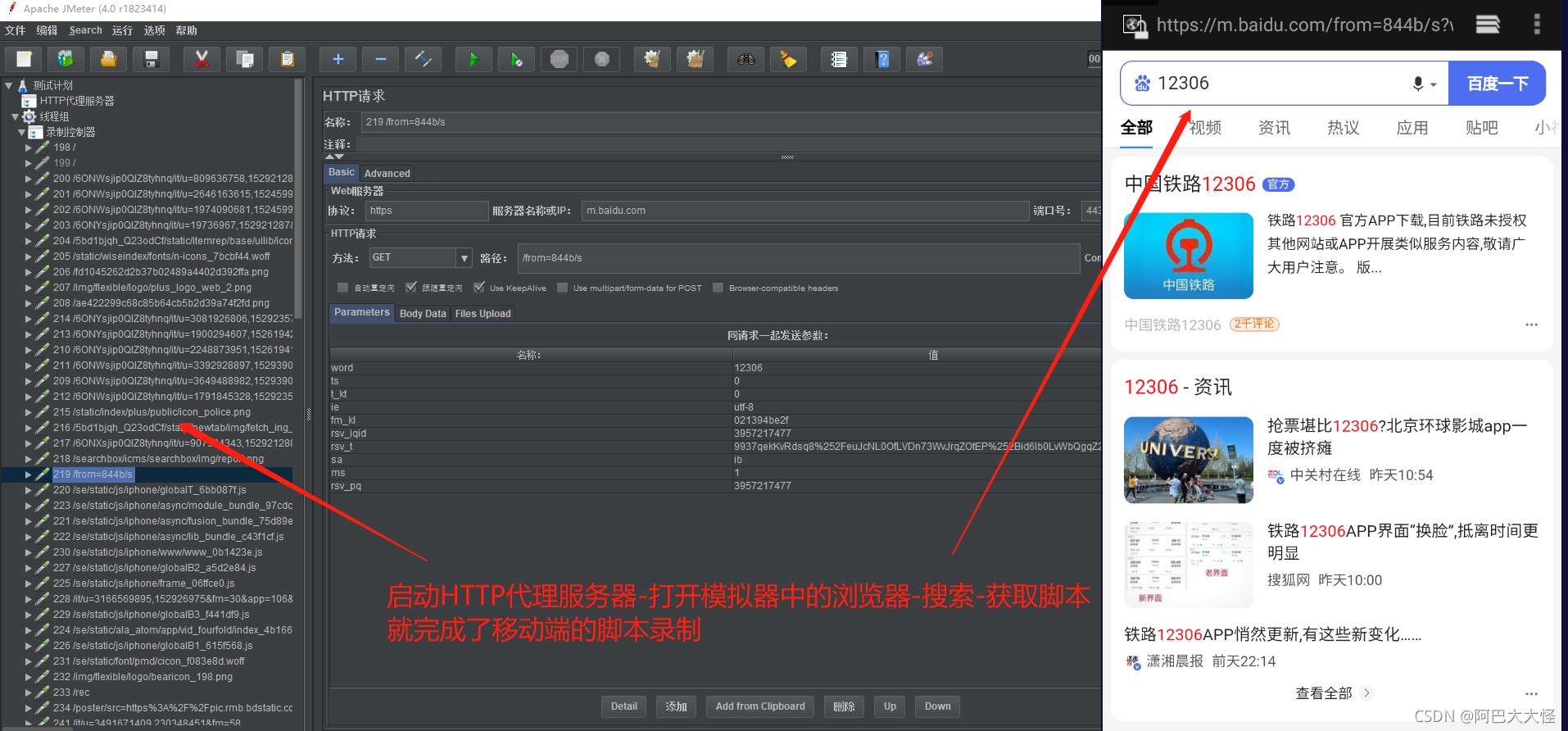Expand all nodes with the plus icon
This screenshot has height=731, width=1568.
pyautogui.click(x=338, y=59)
